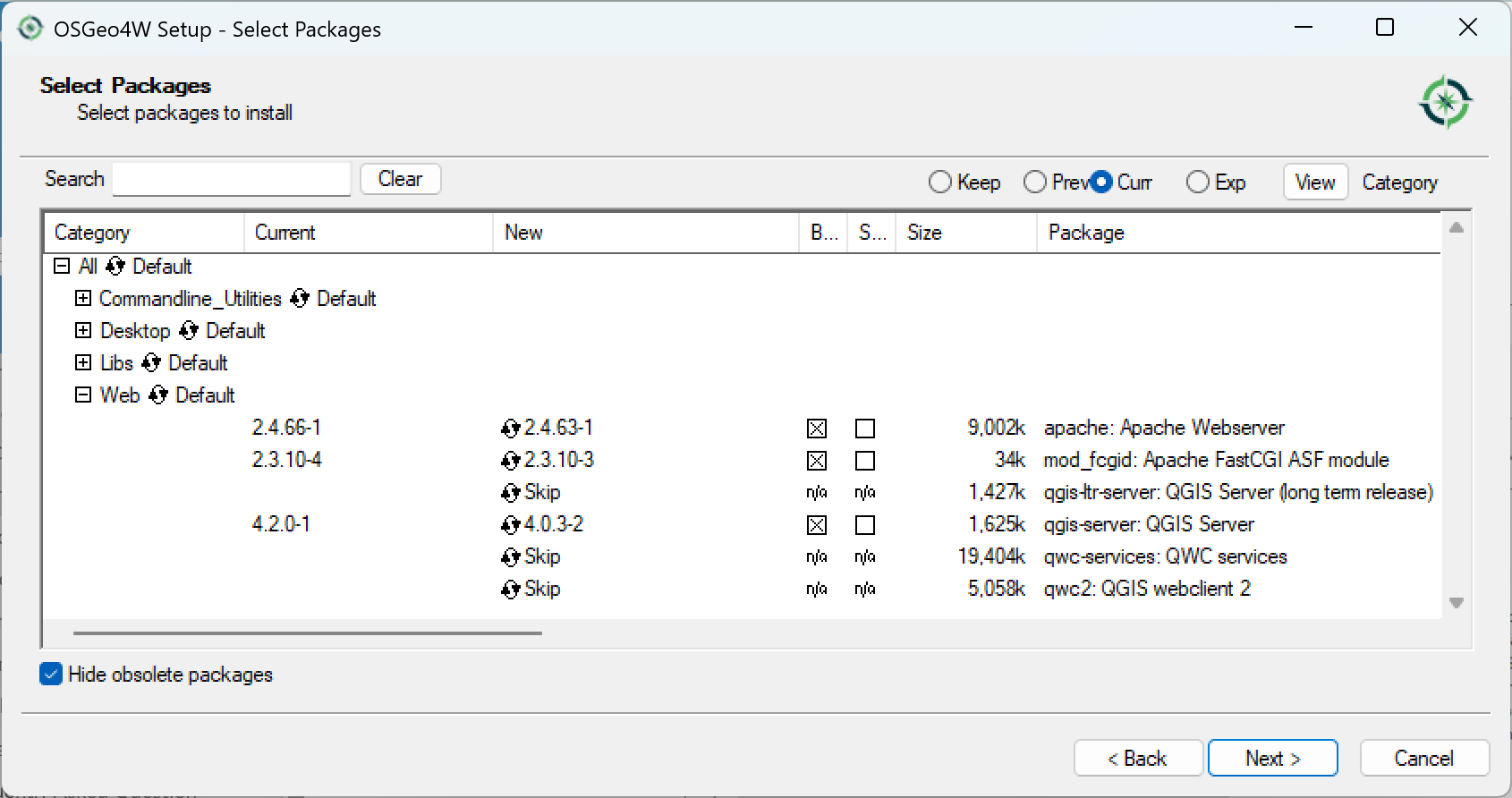
Task: Click the Category column header
Action: coord(144,233)
